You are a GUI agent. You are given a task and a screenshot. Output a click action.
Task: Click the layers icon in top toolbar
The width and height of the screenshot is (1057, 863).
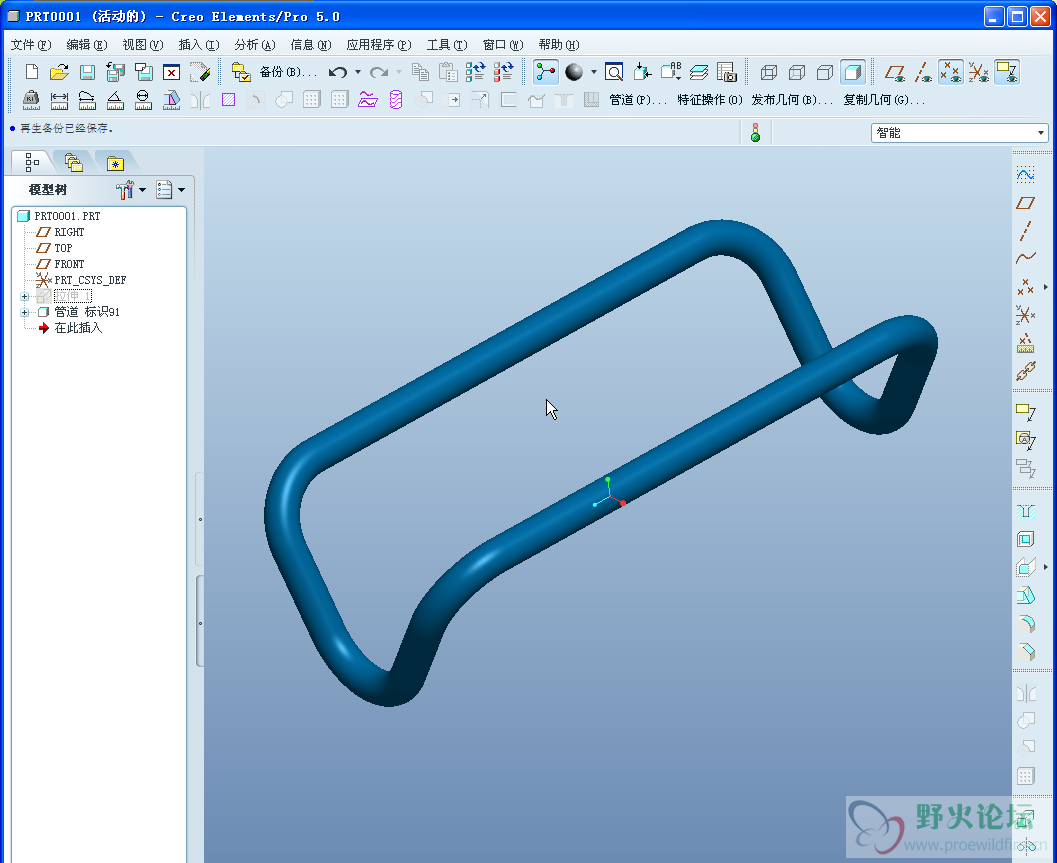[x=699, y=71]
